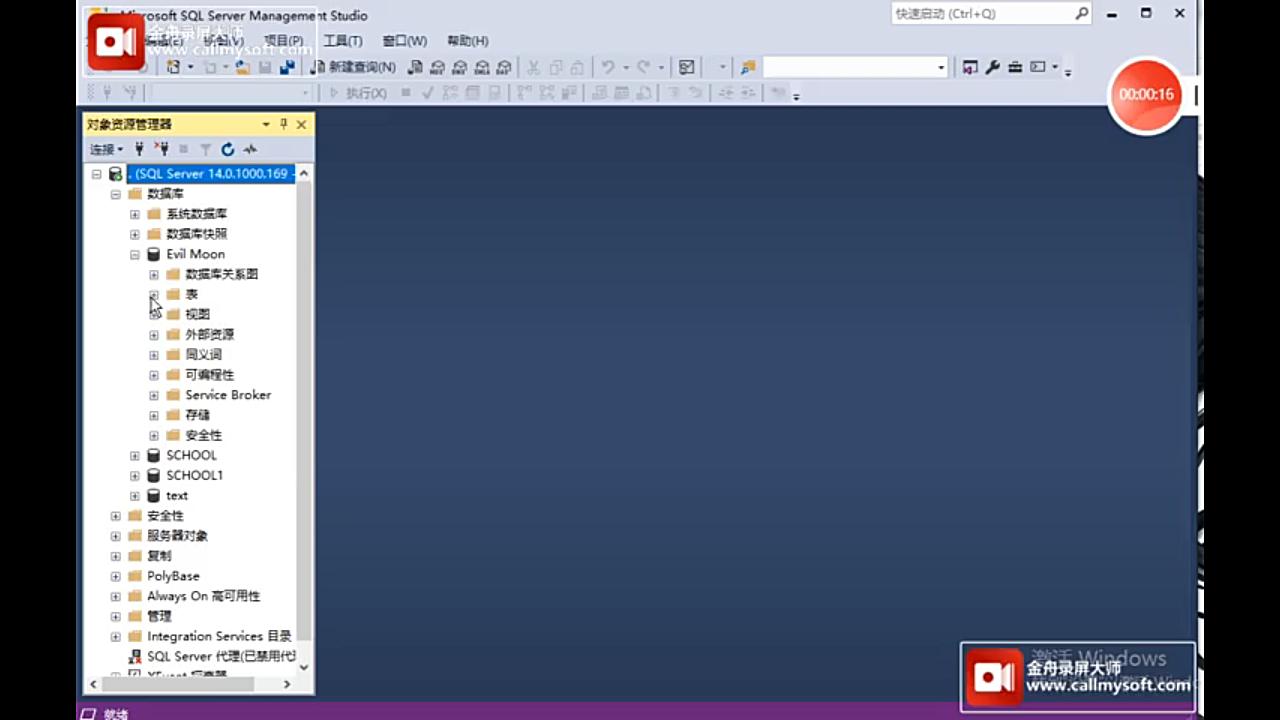
Task: Expand the 存储 folder
Action: point(153,415)
